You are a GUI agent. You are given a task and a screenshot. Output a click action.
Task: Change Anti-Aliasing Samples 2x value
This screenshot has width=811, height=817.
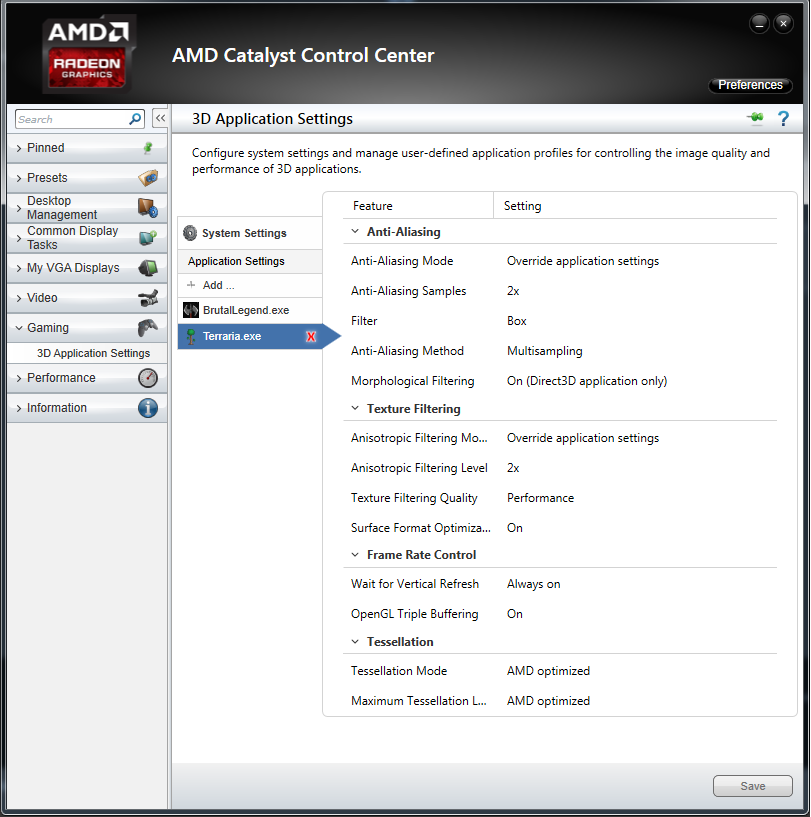pos(513,291)
